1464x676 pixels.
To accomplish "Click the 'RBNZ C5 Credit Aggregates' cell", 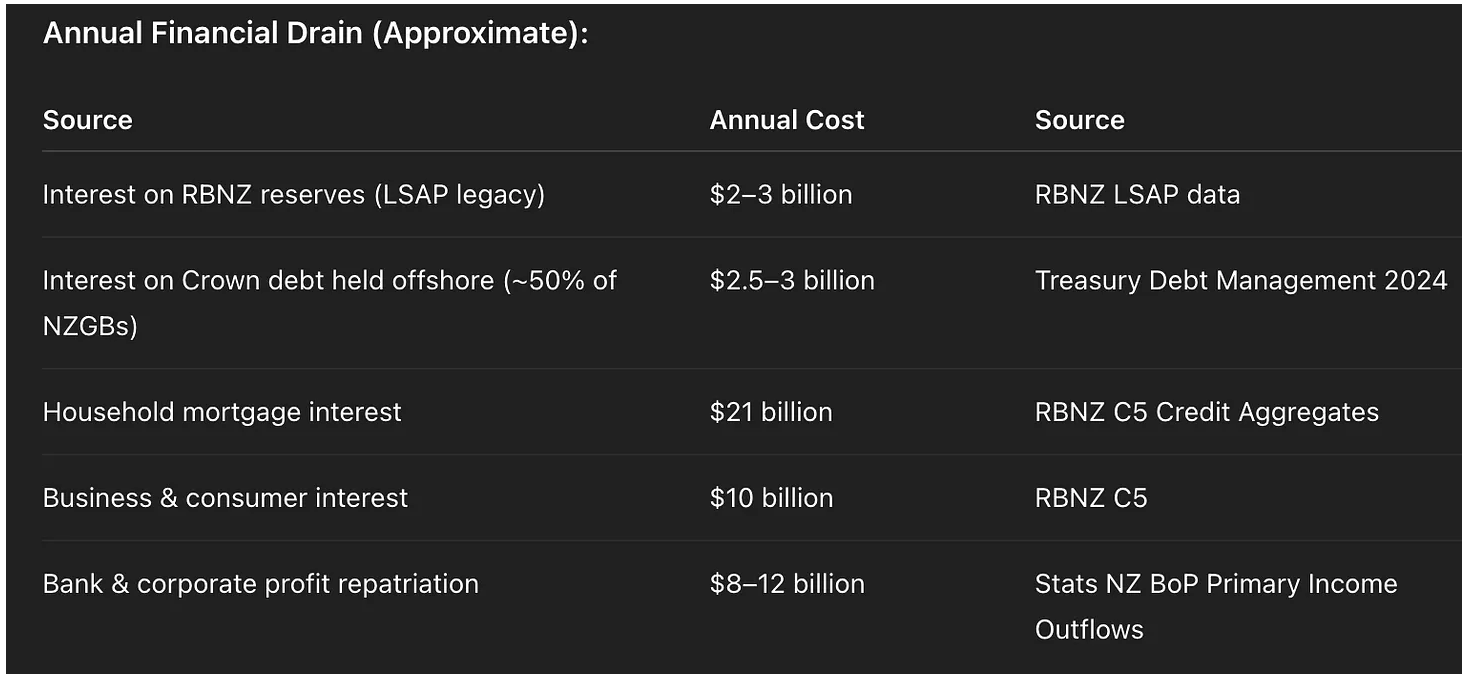I will (x=1206, y=412).
